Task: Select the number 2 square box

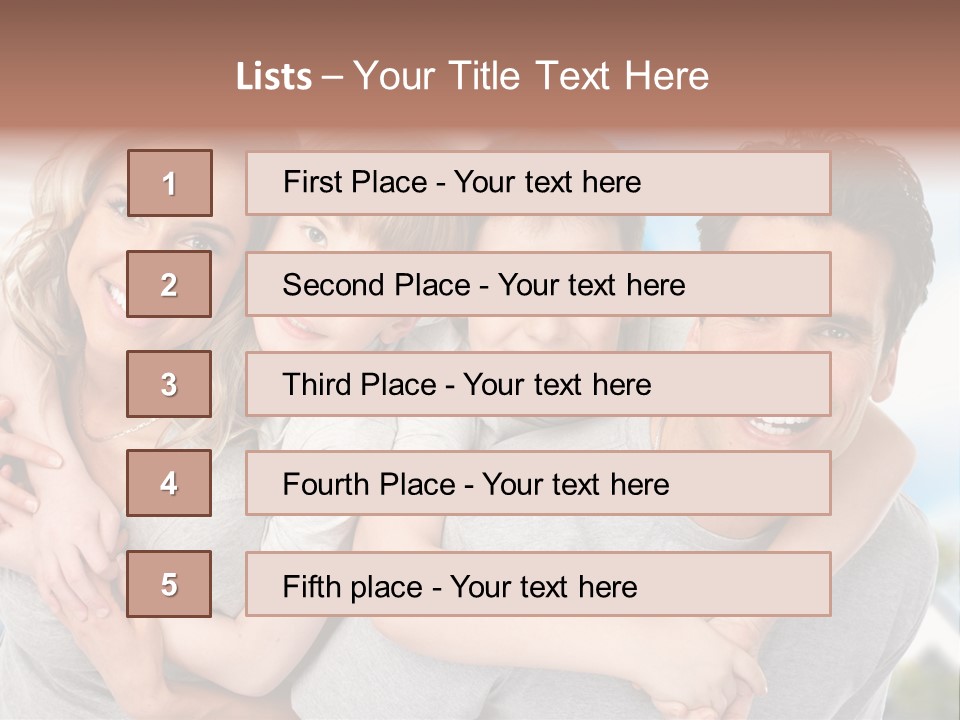Action: pyautogui.click(x=169, y=284)
